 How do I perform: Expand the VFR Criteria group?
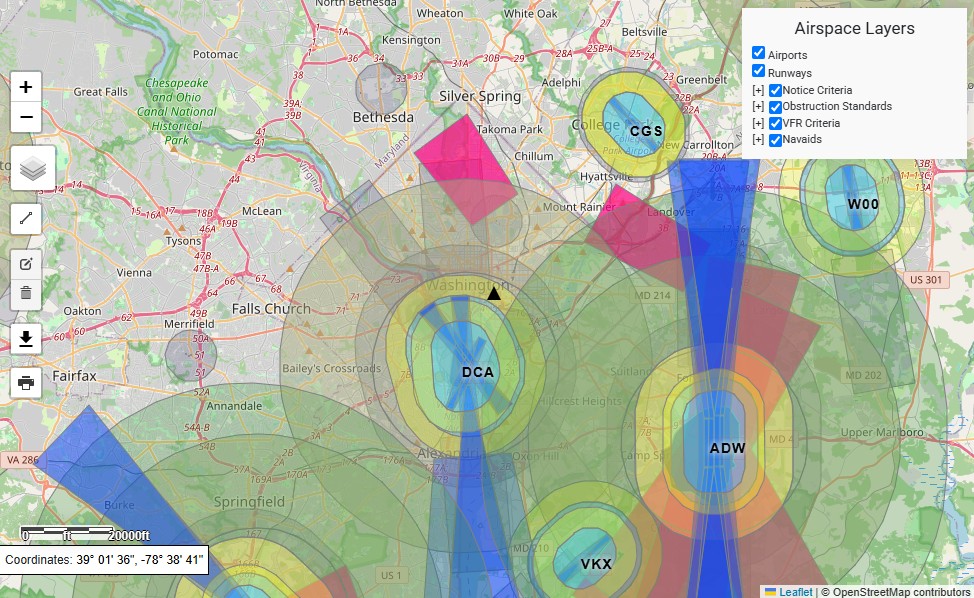pos(758,123)
